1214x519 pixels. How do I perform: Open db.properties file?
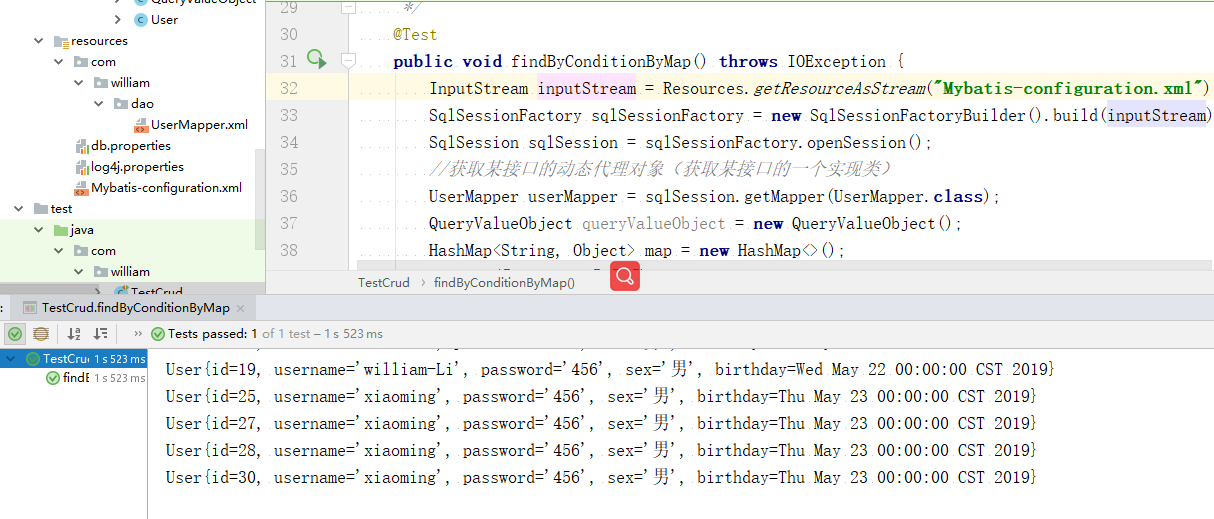point(131,146)
